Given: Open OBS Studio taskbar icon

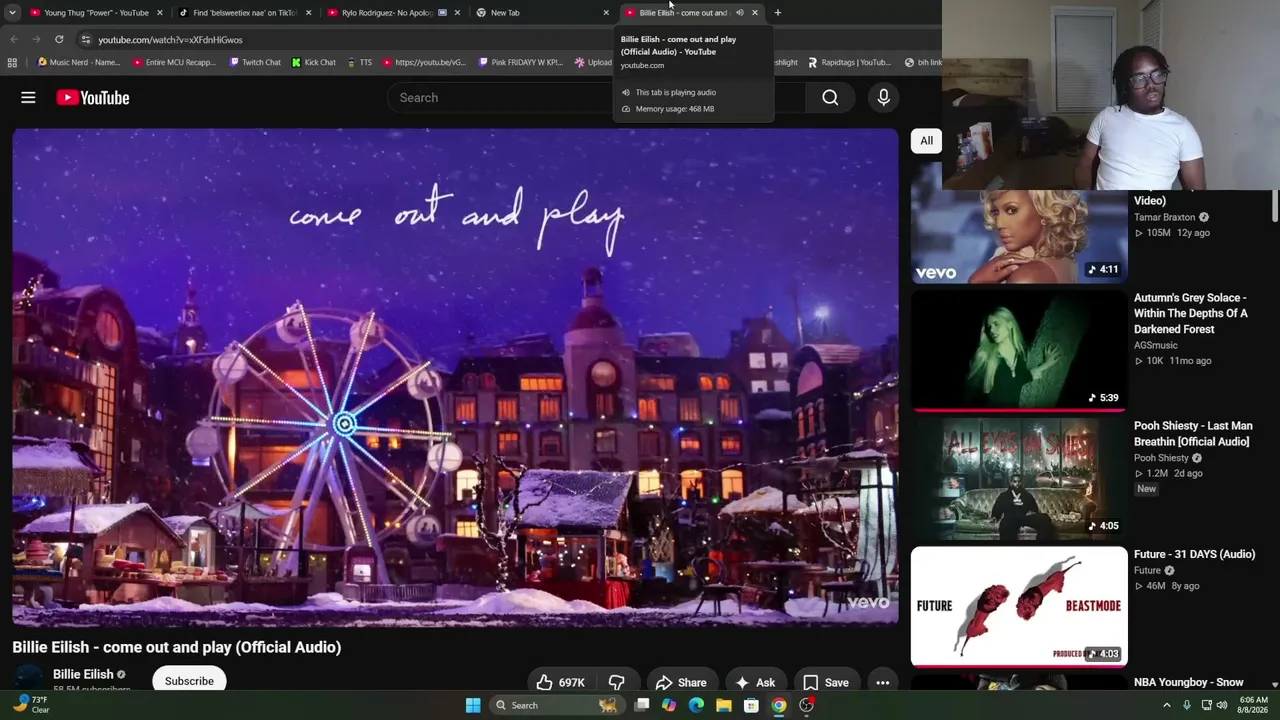Looking at the screenshot, I should pyautogui.click(x=806, y=706).
